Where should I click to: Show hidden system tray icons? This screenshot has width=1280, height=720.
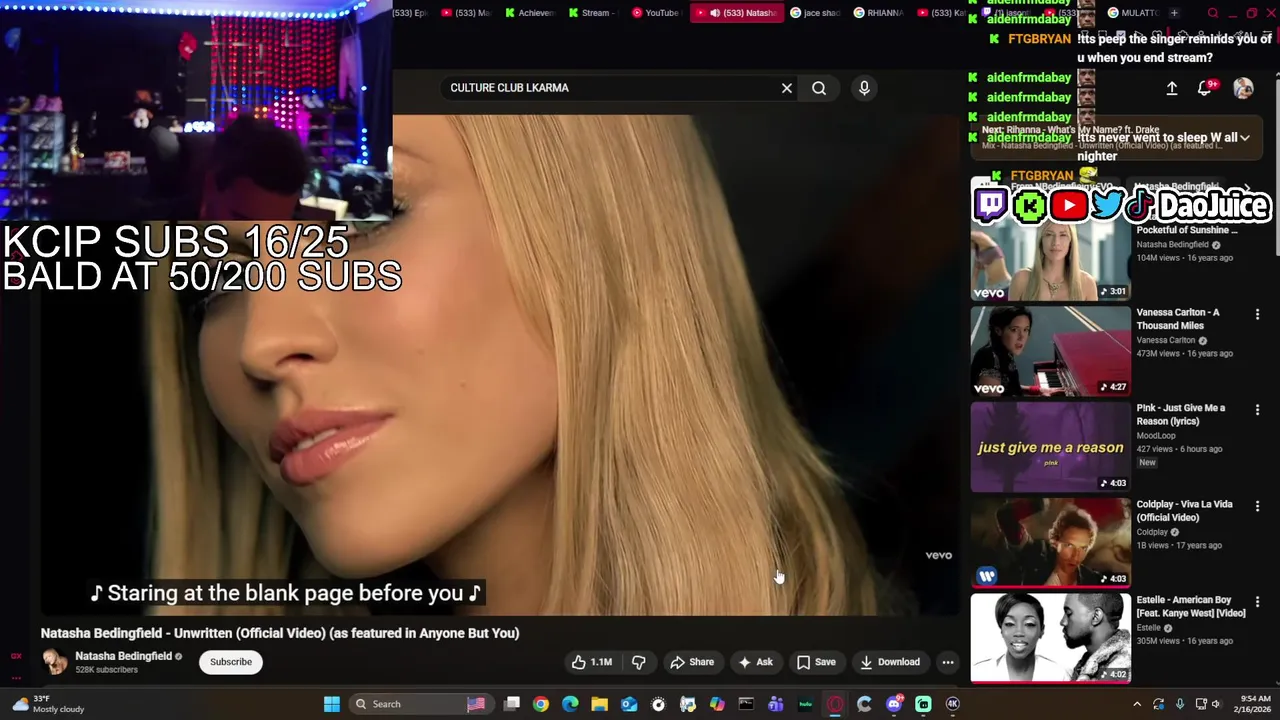coord(1137,704)
